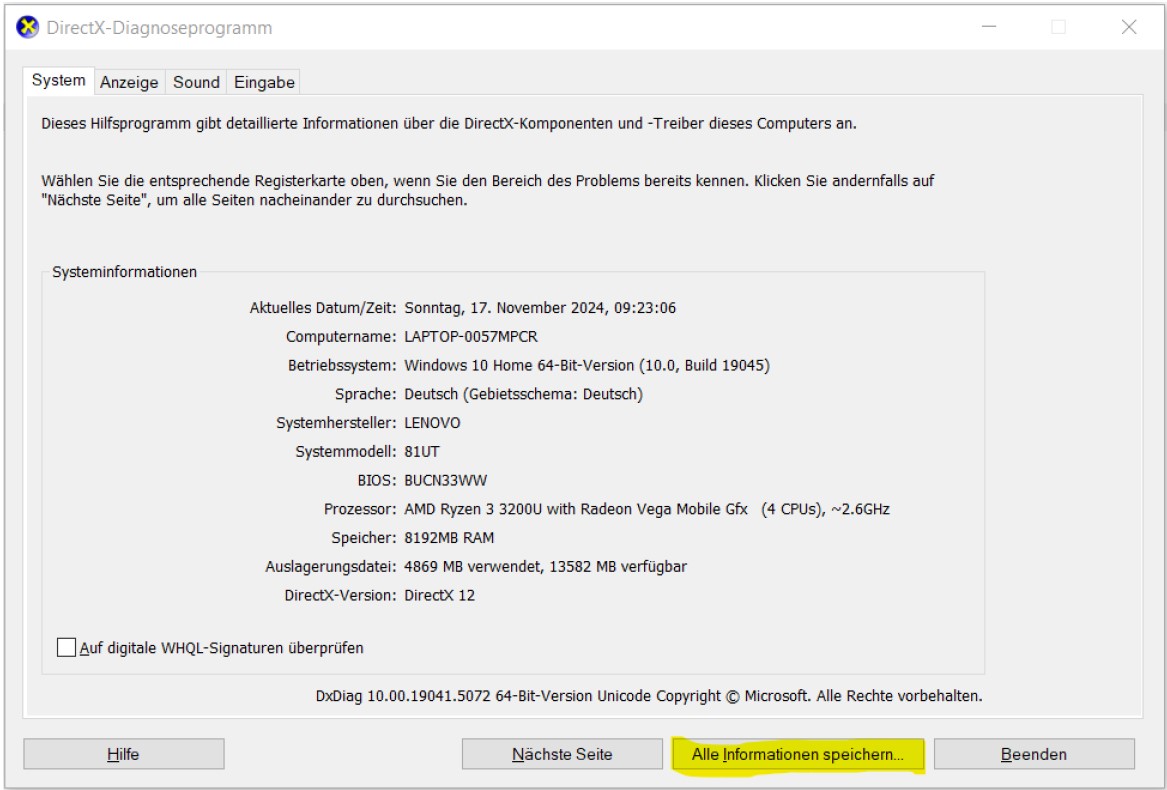
Task: Click Alle Informationen speichern button
Action: pyautogui.click(x=798, y=754)
